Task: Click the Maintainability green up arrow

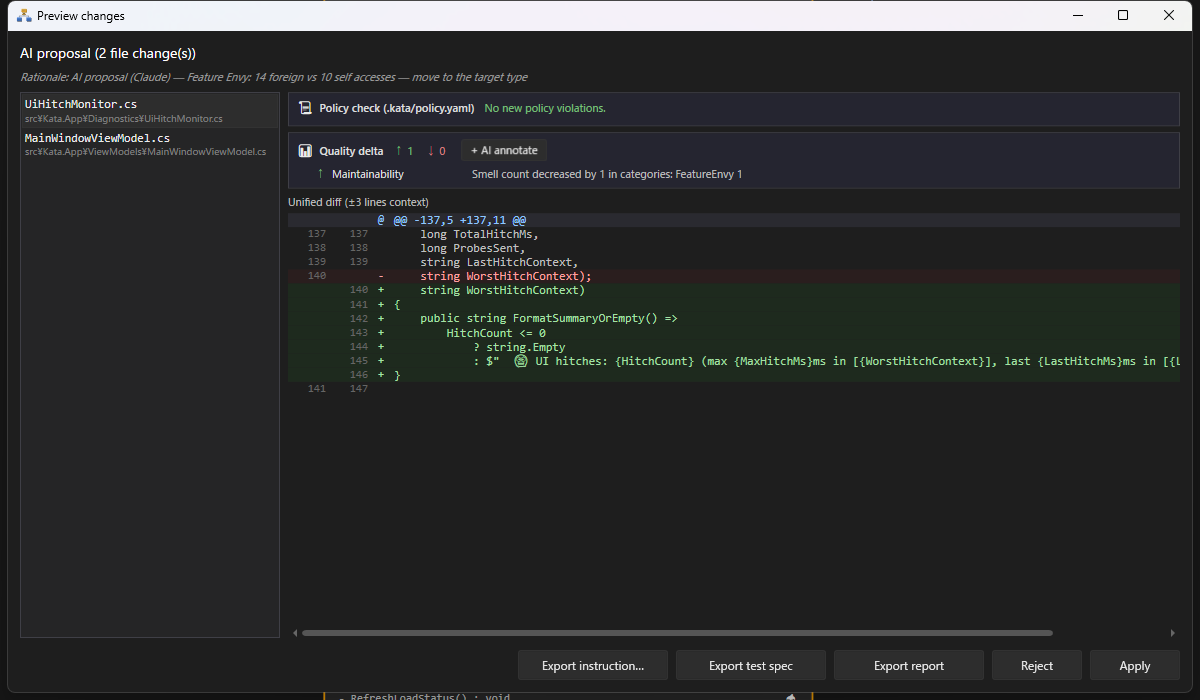Action: pyautogui.click(x=320, y=174)
